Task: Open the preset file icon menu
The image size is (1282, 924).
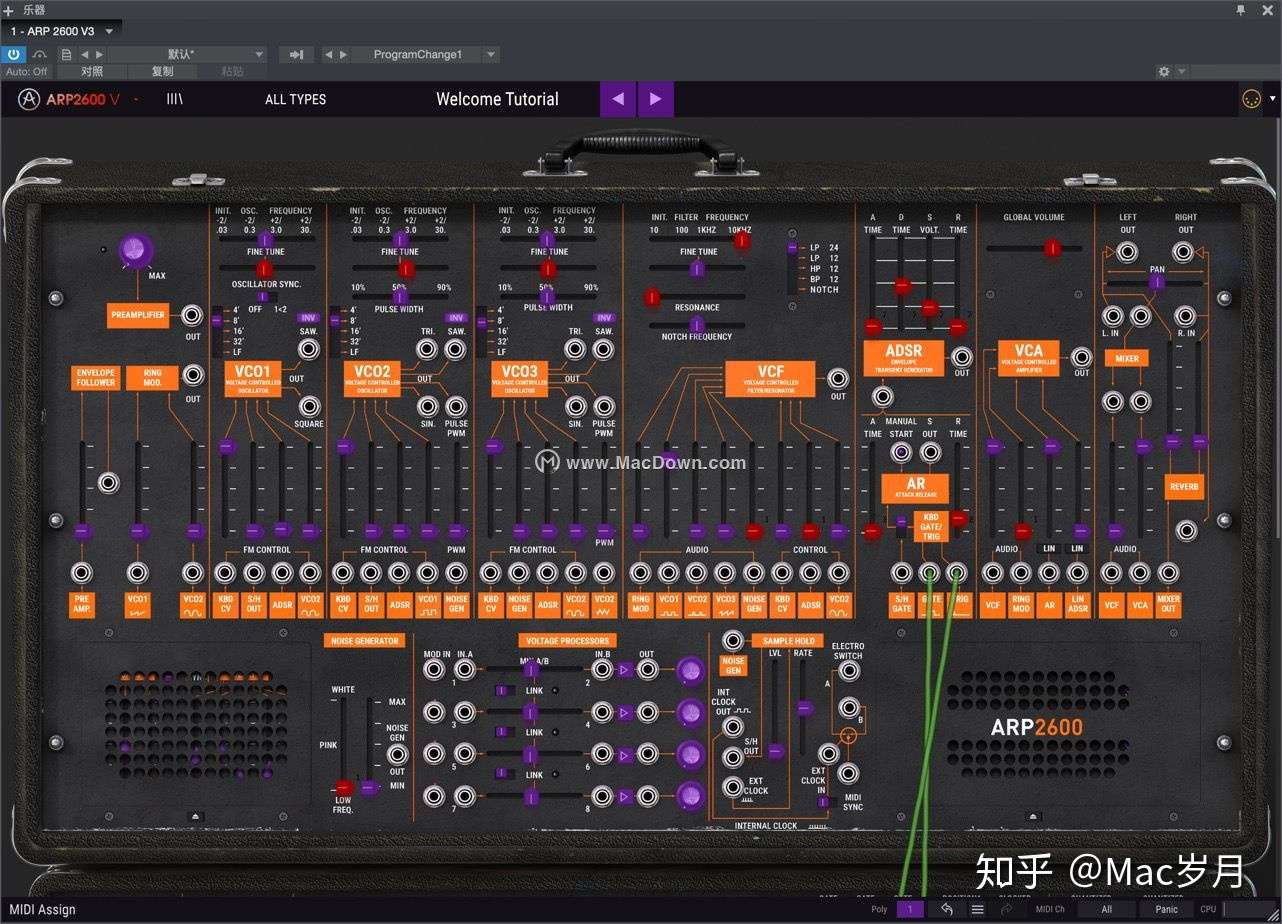Action: click(67, 54)
